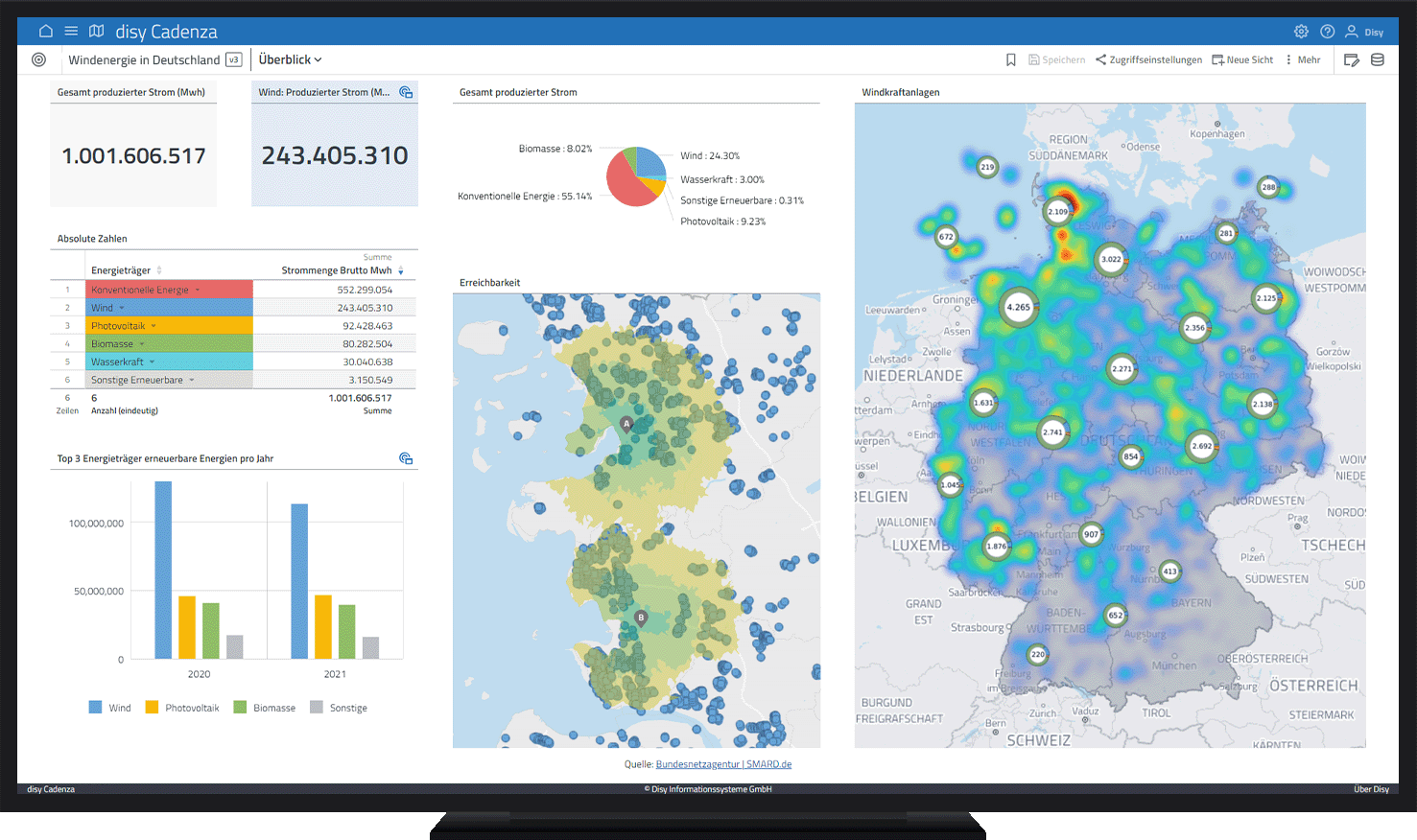Open the Bundesnetzagentur | SMARD.de source link
Image resolution: width=1417 pixels, height=840 pixels.
click(x=724, y=763)
